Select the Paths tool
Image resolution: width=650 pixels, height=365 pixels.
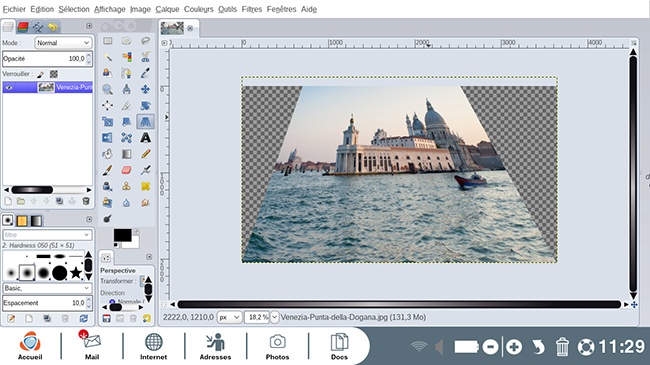(126, 73)
